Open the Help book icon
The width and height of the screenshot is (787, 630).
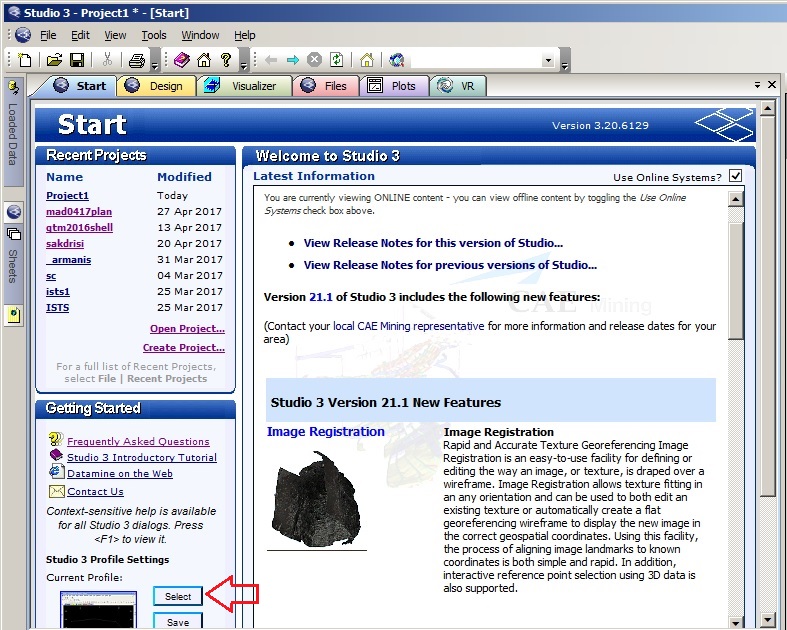pyautogui.click(x=182, y=60)
